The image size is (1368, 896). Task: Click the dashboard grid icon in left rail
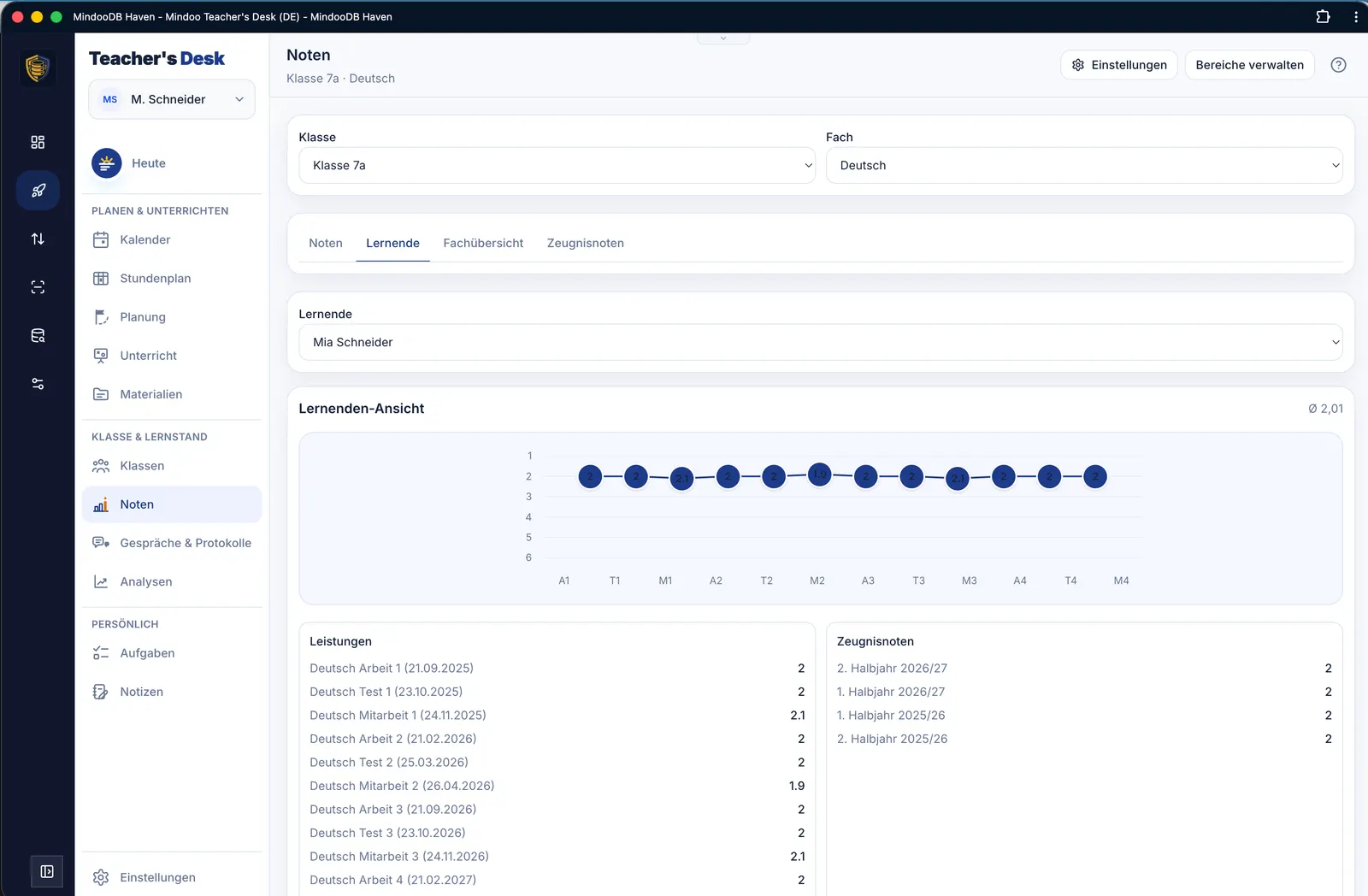[38, 142]
